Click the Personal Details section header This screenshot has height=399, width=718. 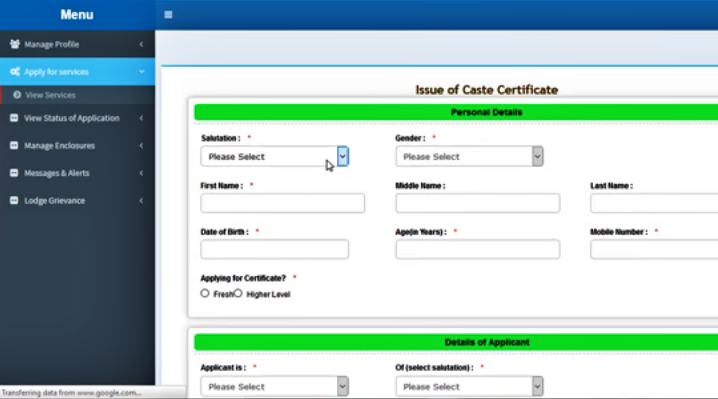pos(456,112)
